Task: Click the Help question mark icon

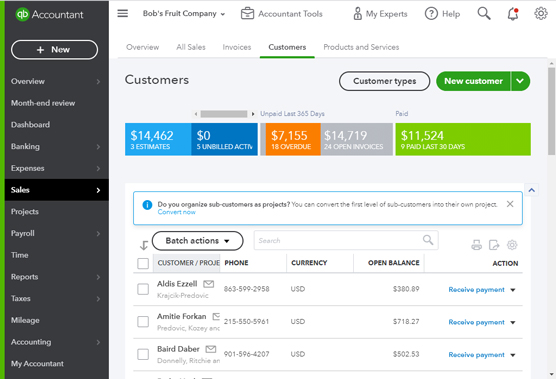Action: pyautogui.click(x=431, y=14)
